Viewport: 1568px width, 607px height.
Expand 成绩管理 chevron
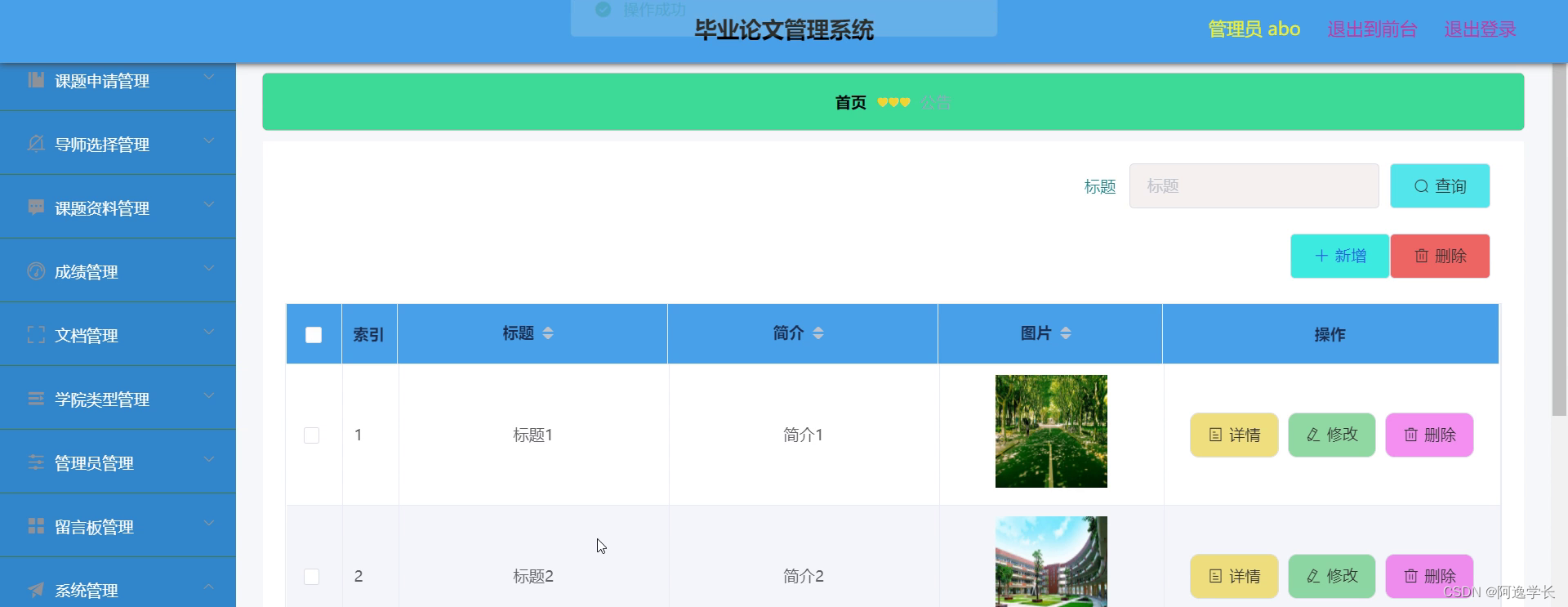(209, 269)
